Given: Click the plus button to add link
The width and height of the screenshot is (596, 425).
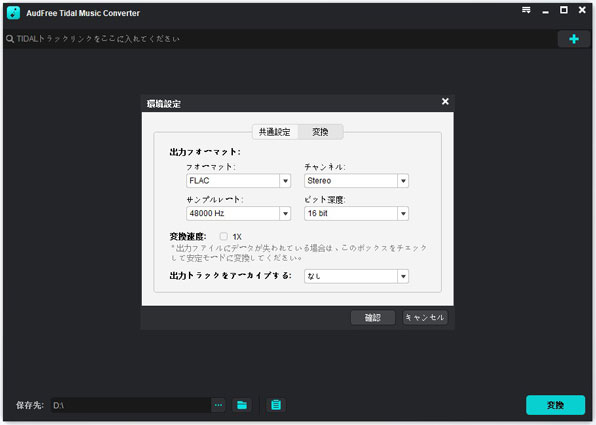Looking at the screenshot, I should 574,39.
